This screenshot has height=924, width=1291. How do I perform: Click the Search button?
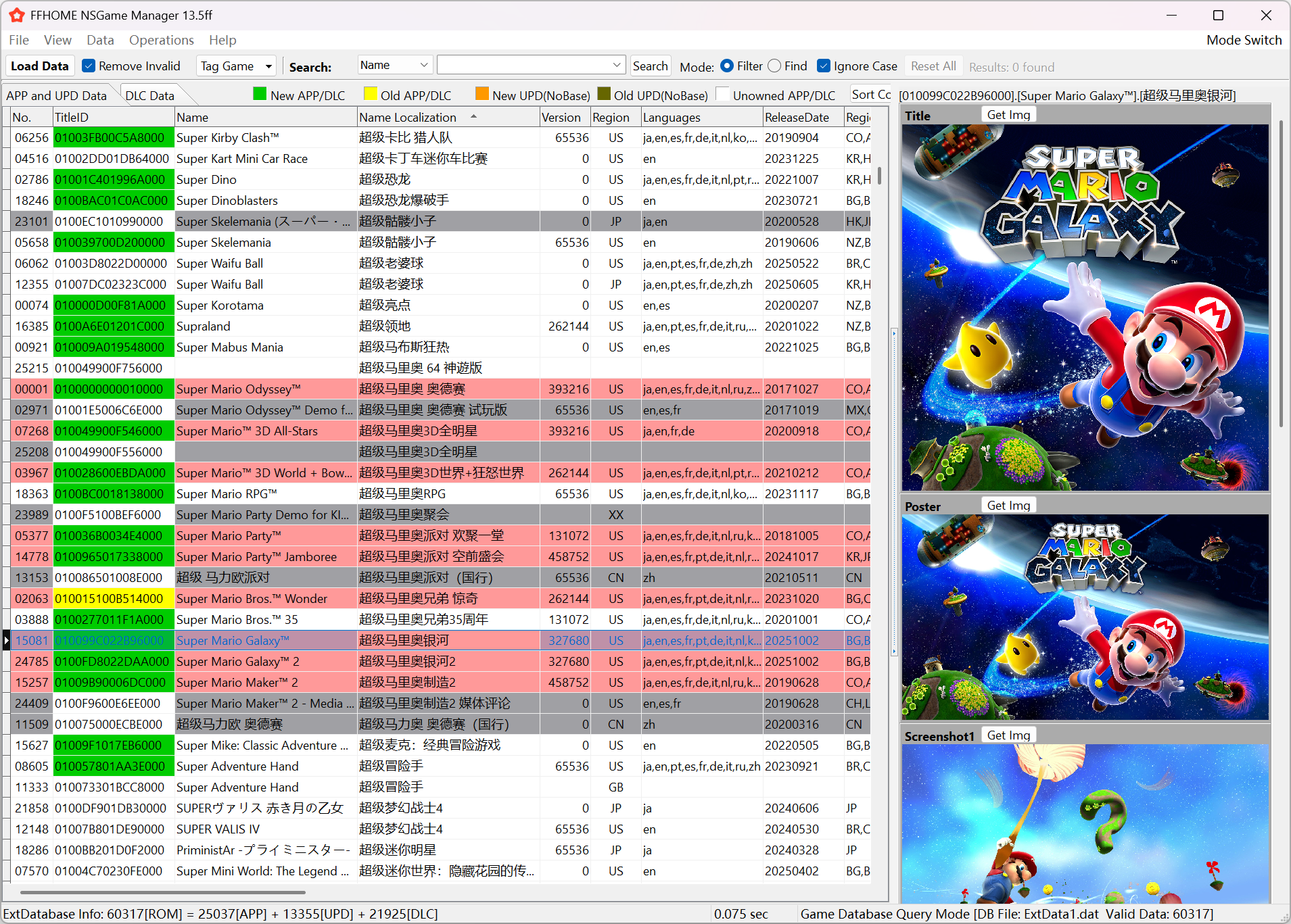click(x=650, y=66)
